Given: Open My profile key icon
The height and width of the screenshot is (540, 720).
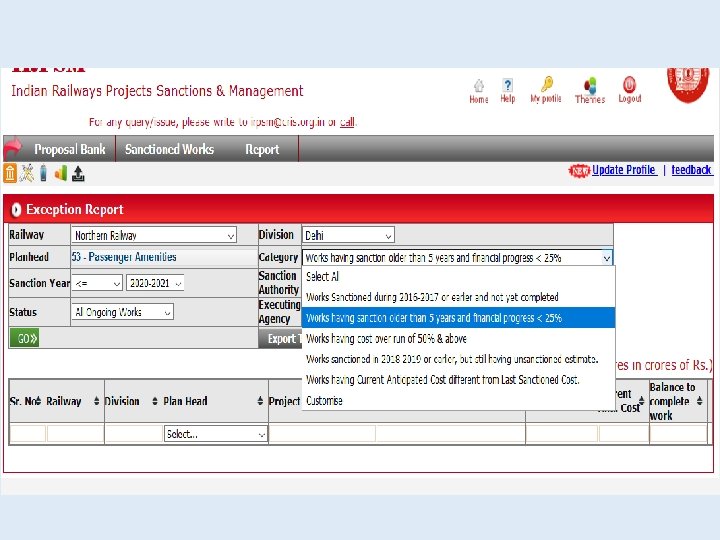Looking at the screenshot, I should 546,84.
